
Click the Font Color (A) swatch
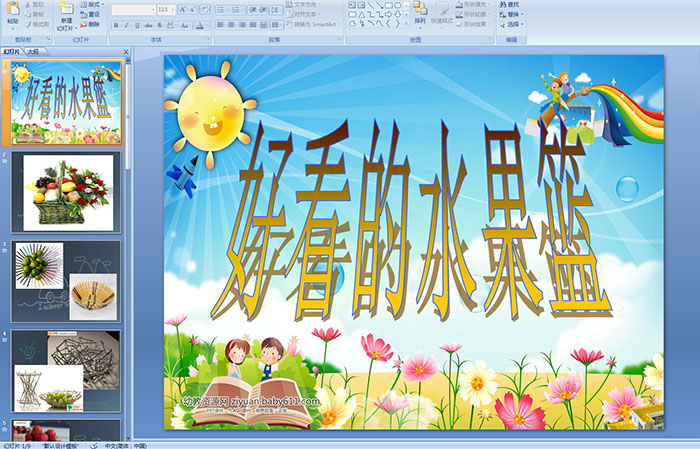tap(200, 25)
